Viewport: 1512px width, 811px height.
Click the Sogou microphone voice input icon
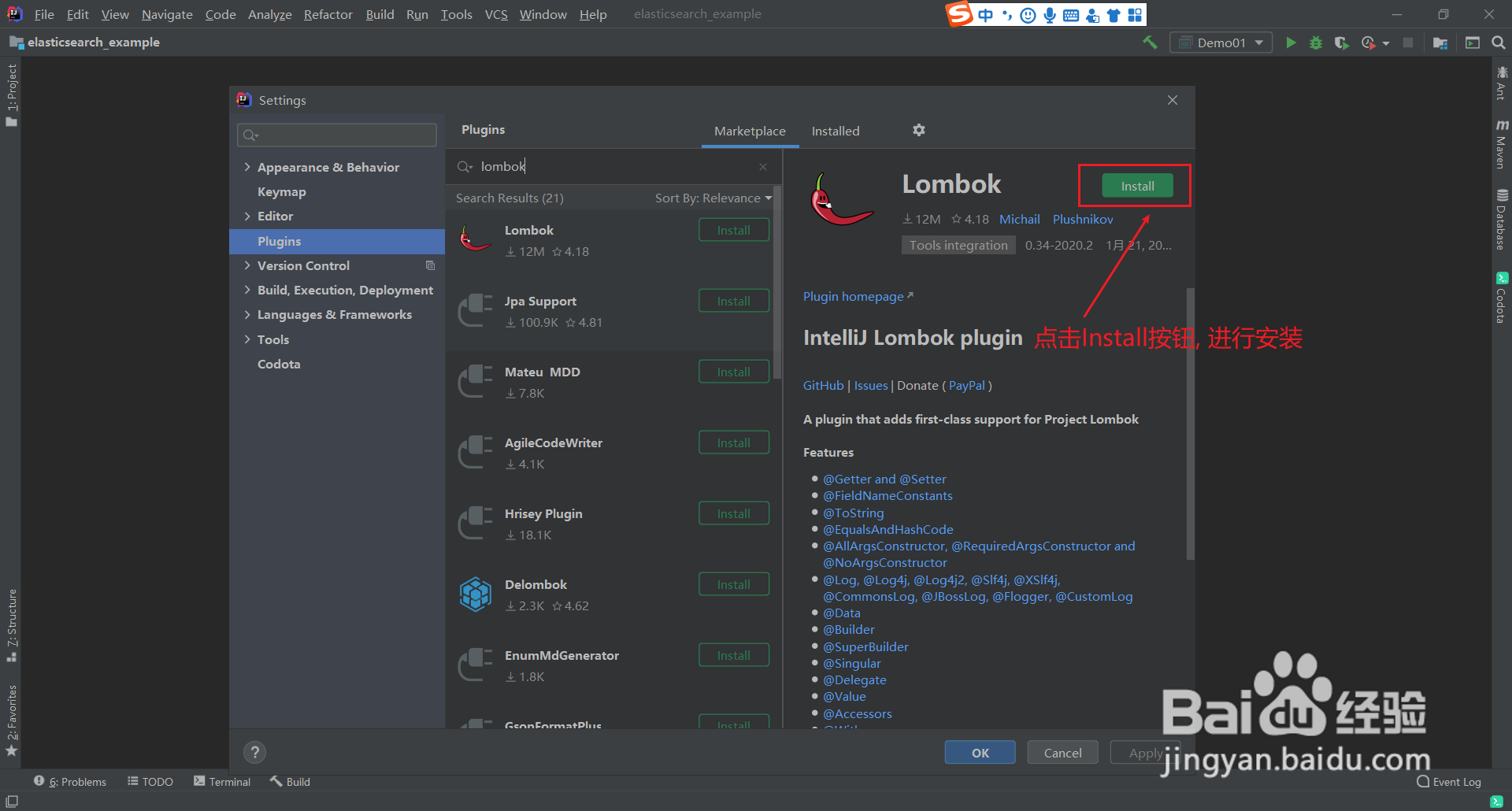tap(1049, 15)
